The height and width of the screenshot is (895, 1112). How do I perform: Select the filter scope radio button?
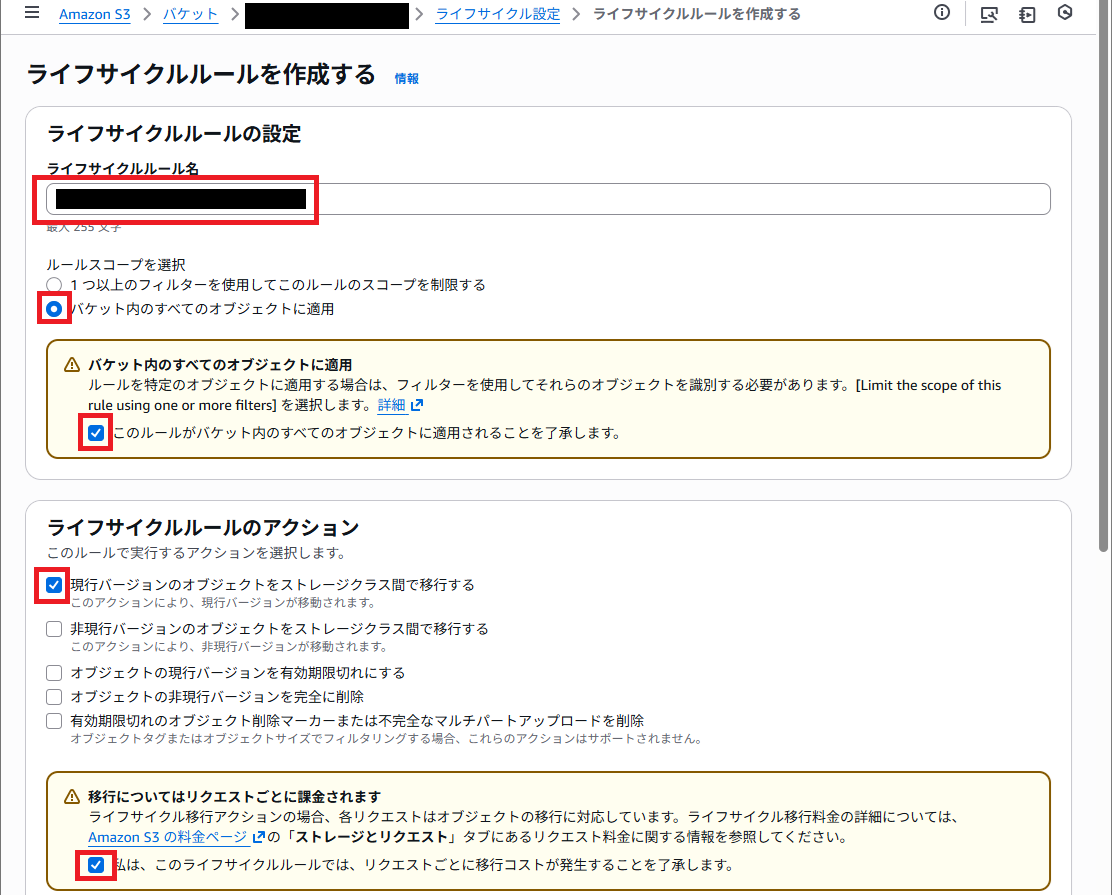[x=54, y=284]
